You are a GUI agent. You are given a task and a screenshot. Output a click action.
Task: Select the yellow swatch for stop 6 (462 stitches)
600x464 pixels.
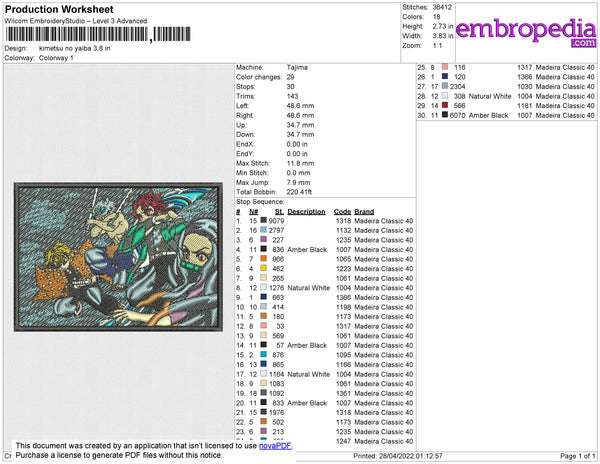263,268
